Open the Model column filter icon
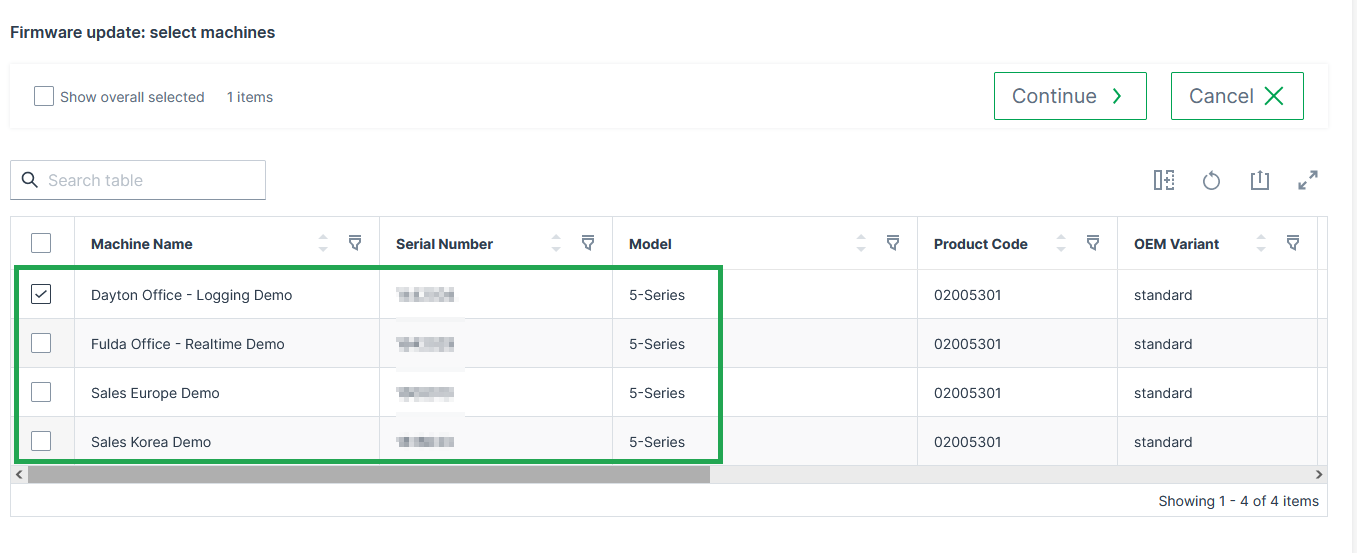The height and width of the screenshot is (553, 1357). tap(893, 243)
